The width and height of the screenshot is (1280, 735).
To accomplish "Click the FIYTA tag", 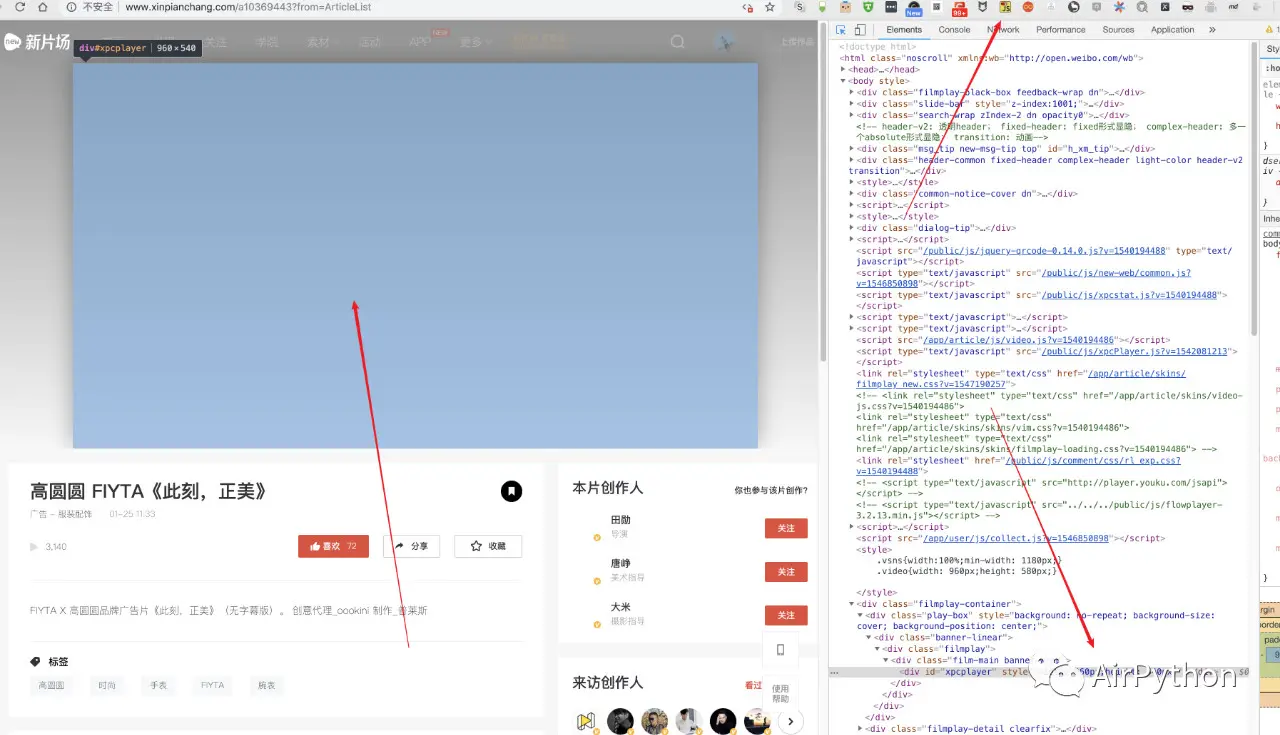I will 212,686.
